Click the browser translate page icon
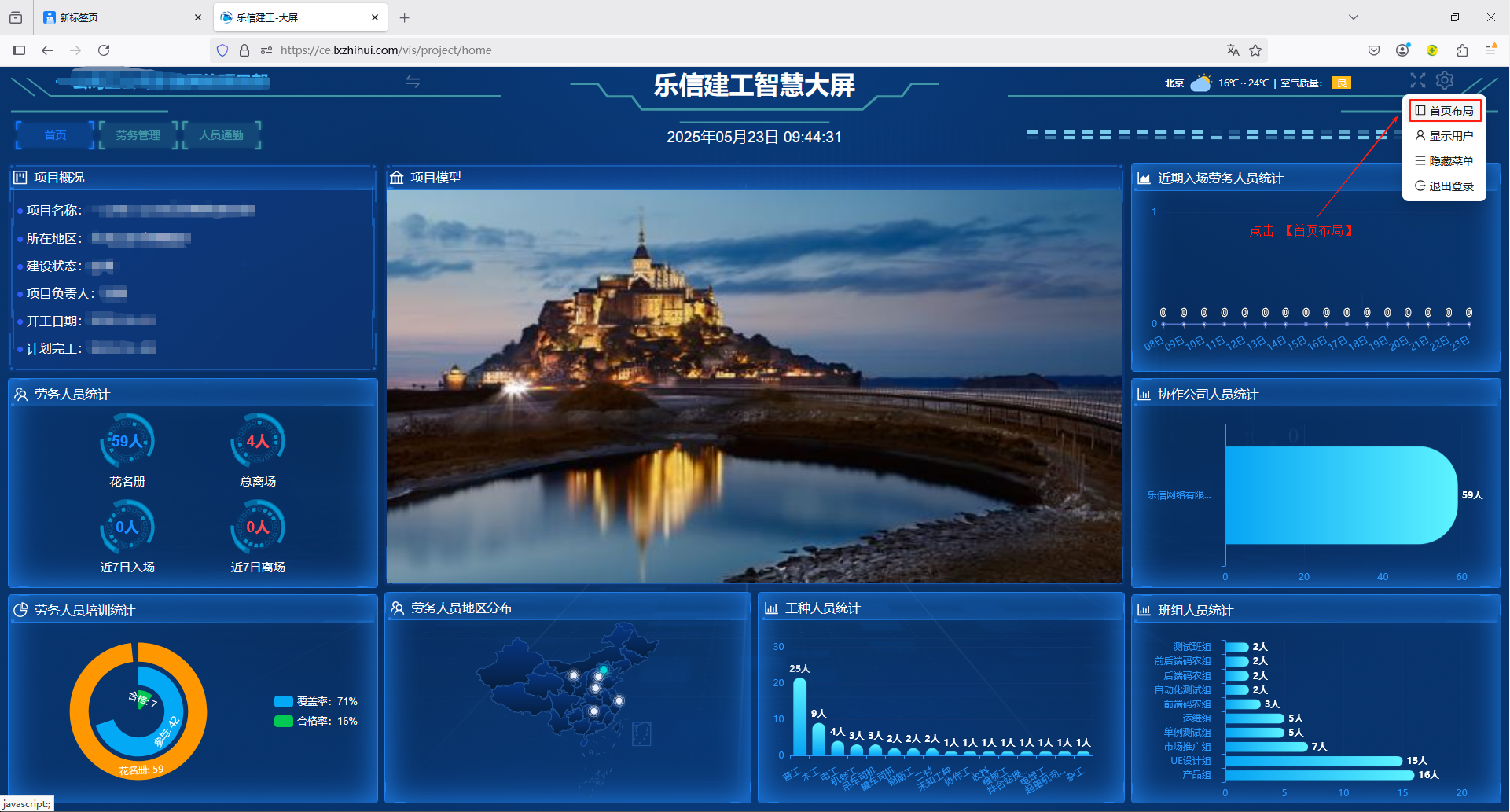The width and height of the screenshot is (1510, 812). (x=1233, y=50)
